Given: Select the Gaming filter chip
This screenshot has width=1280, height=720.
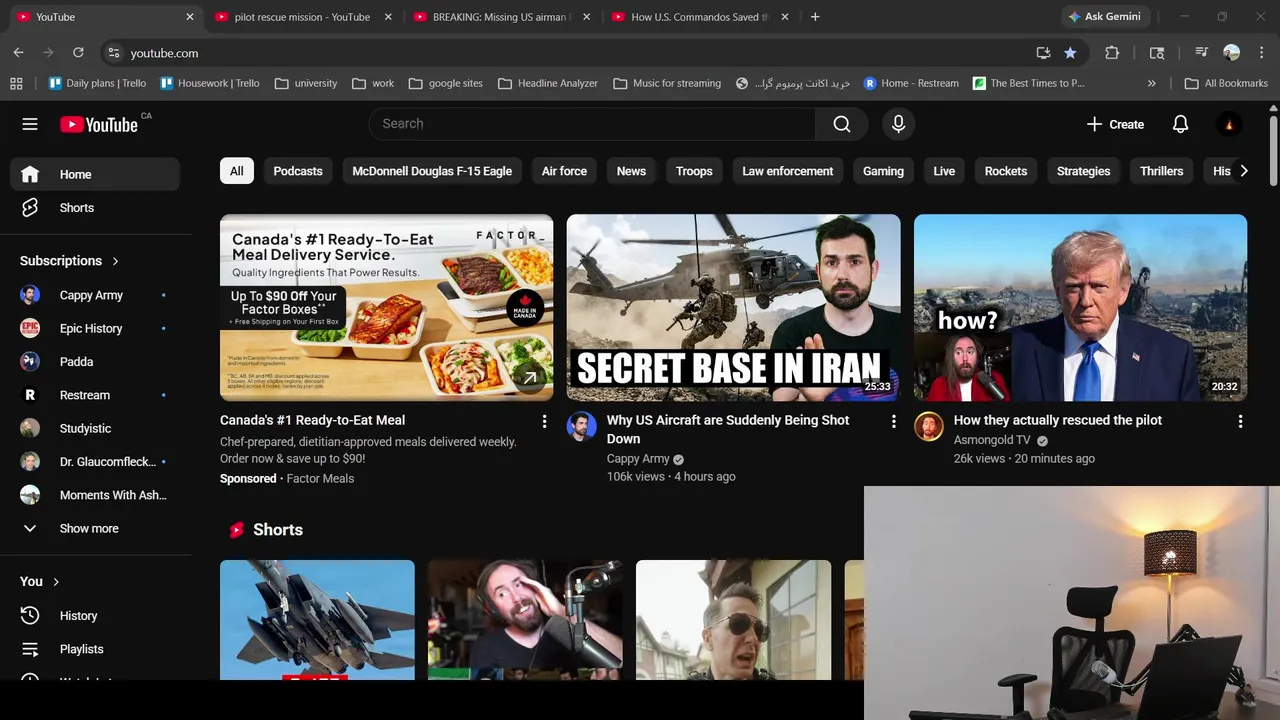Looking at the screenshot, I should 883,171.
